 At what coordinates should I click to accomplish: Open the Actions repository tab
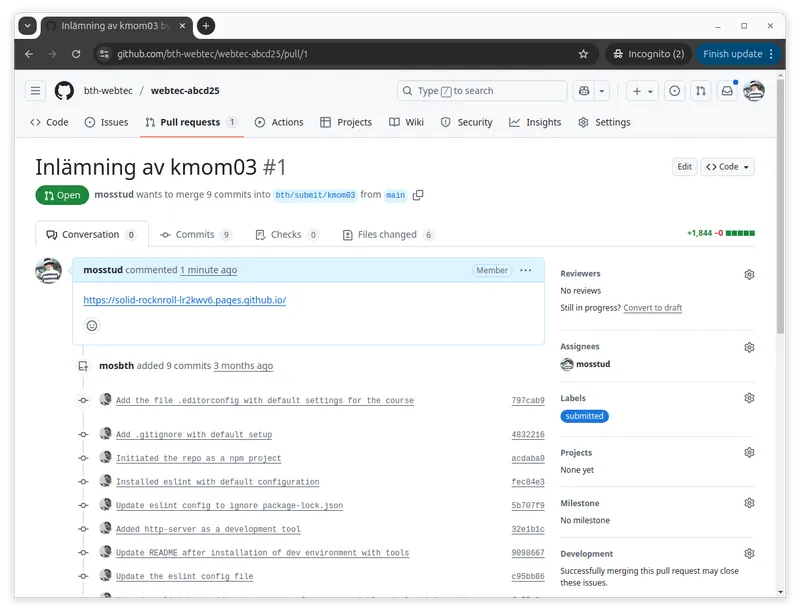(279, 122)
